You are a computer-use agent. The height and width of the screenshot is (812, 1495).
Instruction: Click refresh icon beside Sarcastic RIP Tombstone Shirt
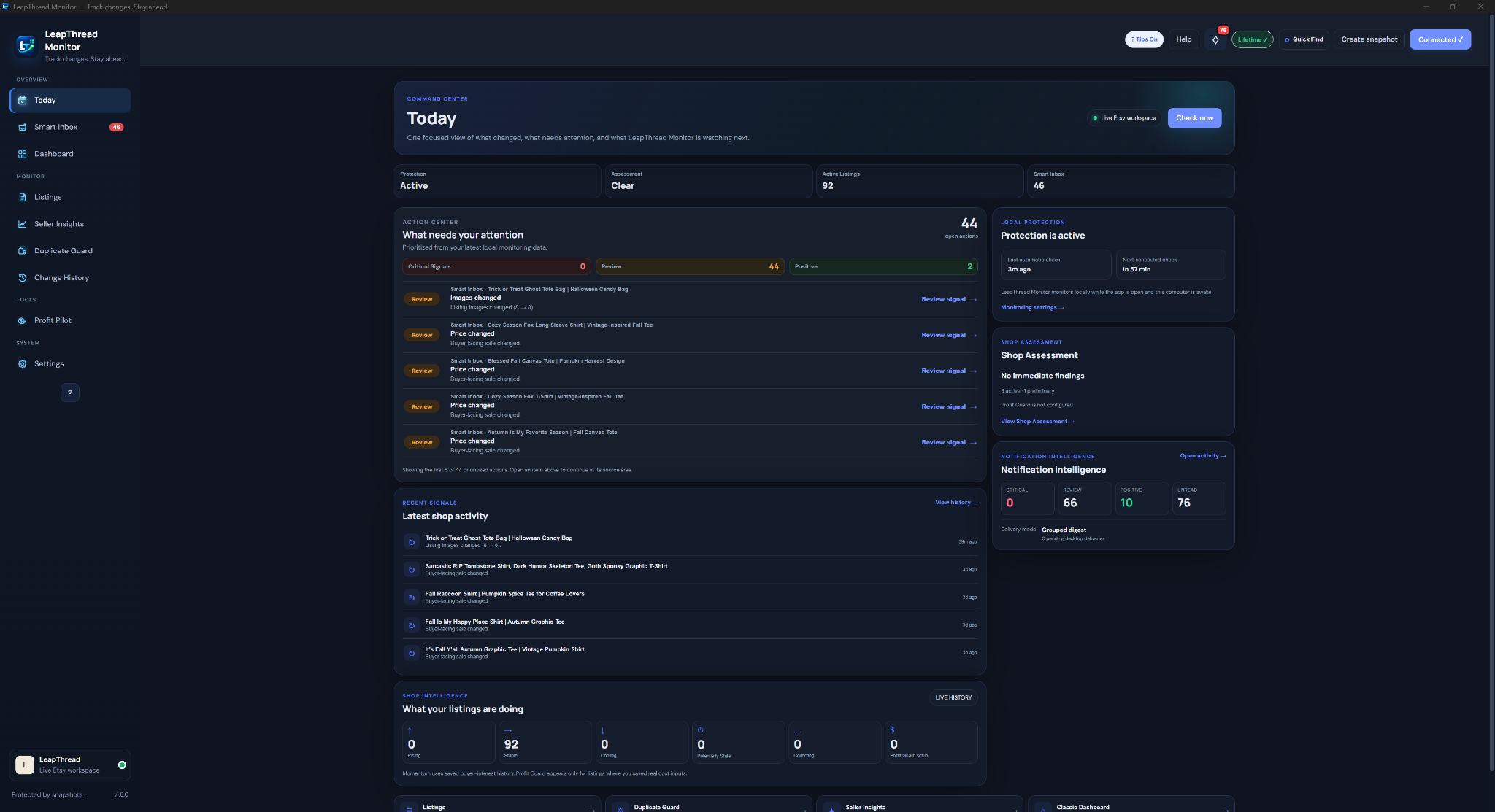[412, 570]
